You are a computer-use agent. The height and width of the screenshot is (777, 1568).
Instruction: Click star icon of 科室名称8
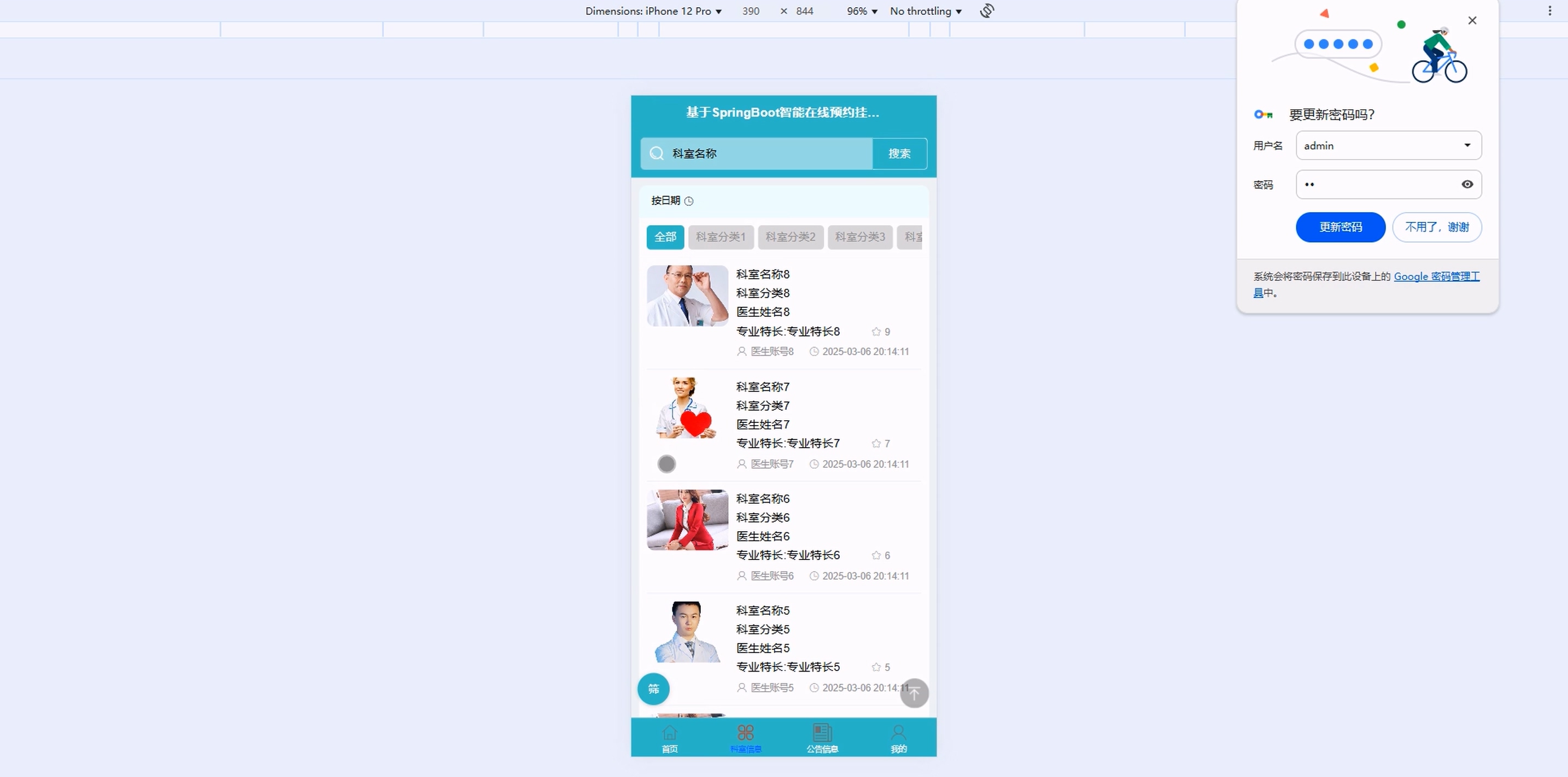(x=876, y=332)
